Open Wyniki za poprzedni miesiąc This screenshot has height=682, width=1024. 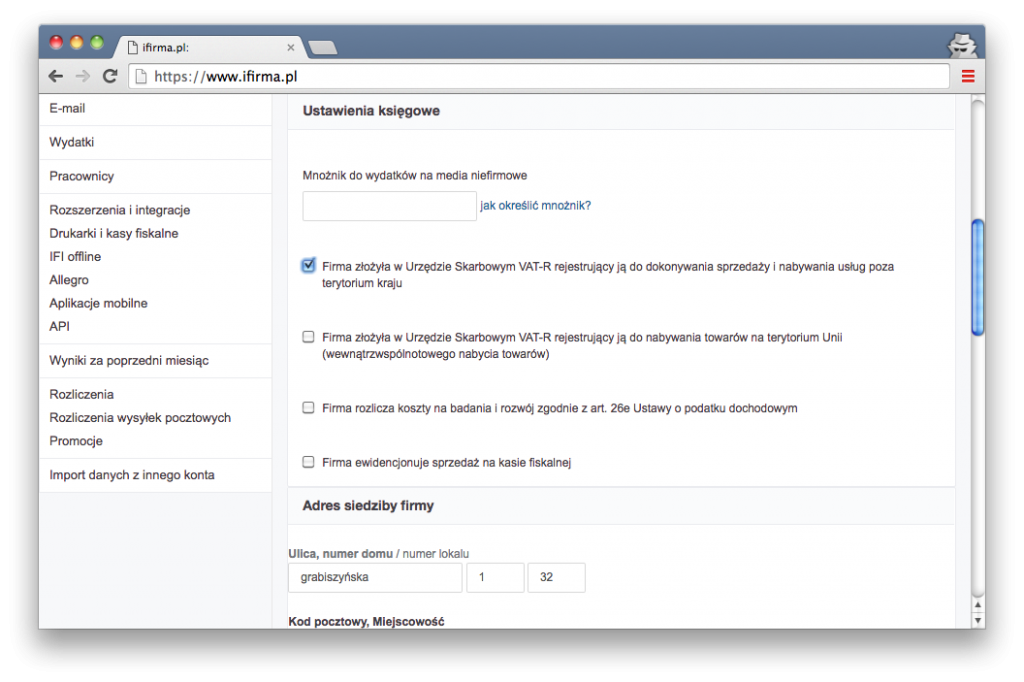pos(129,361)
